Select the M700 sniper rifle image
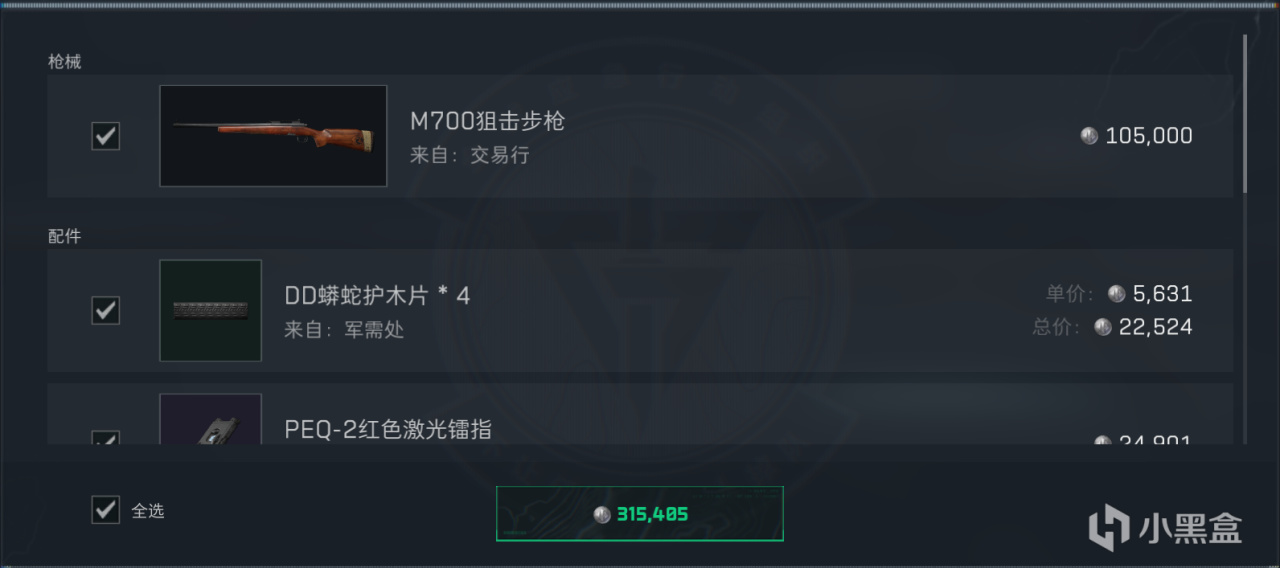1280x568 pixels. [x=273, y=136]
